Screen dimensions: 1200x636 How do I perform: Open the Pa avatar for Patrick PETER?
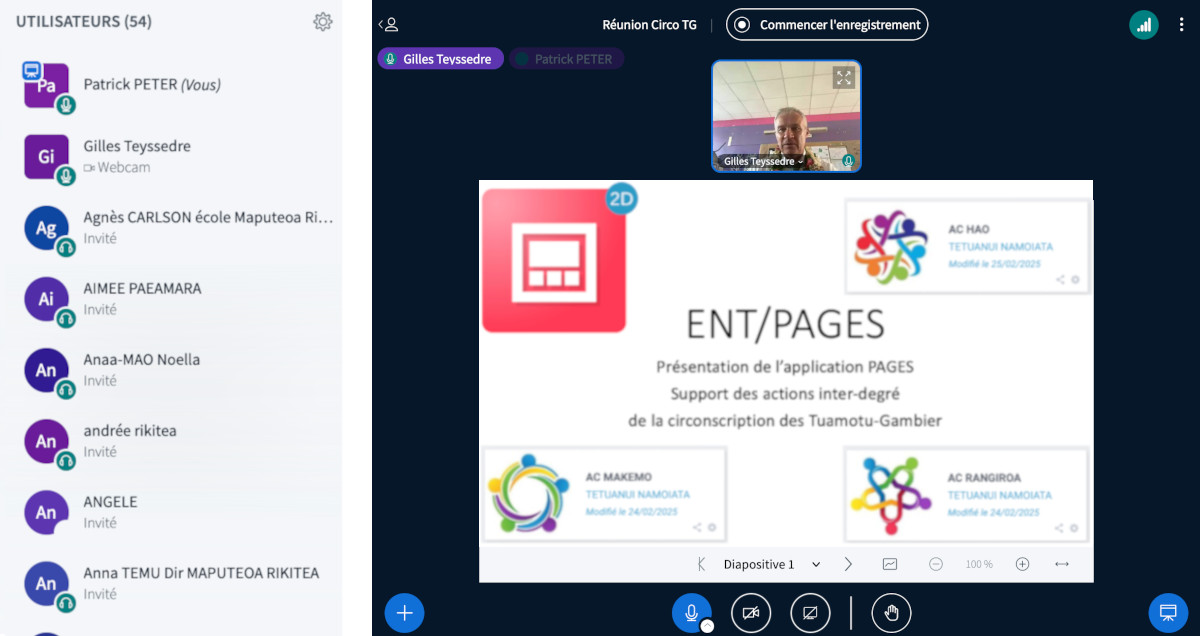[x=47, y=86]
